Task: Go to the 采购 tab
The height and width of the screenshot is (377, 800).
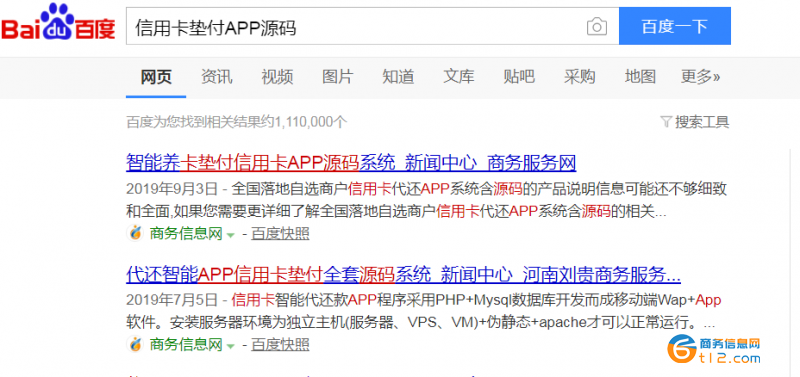Action: 580,77
